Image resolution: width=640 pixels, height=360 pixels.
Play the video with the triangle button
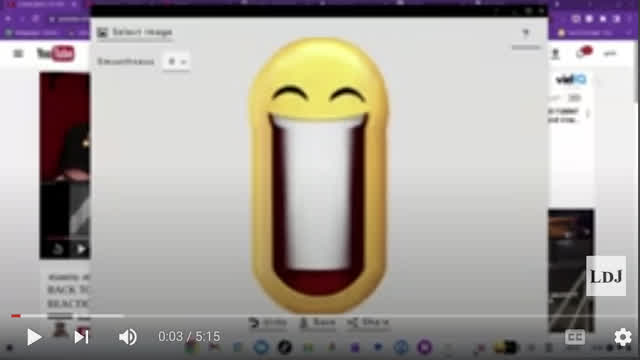[34, 337]
